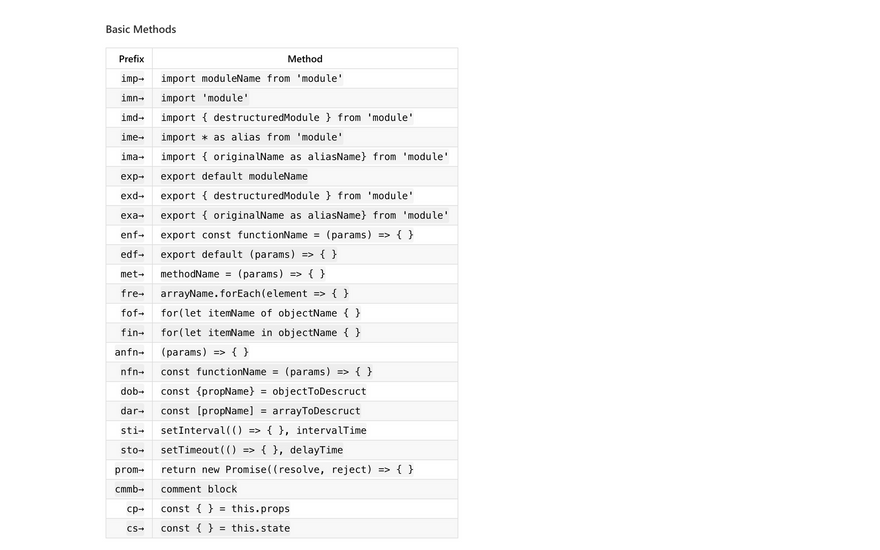Viewport: 880px width, 550px height.
Task: Select the anfn→ prefix cell
Action: click(129, 352)
